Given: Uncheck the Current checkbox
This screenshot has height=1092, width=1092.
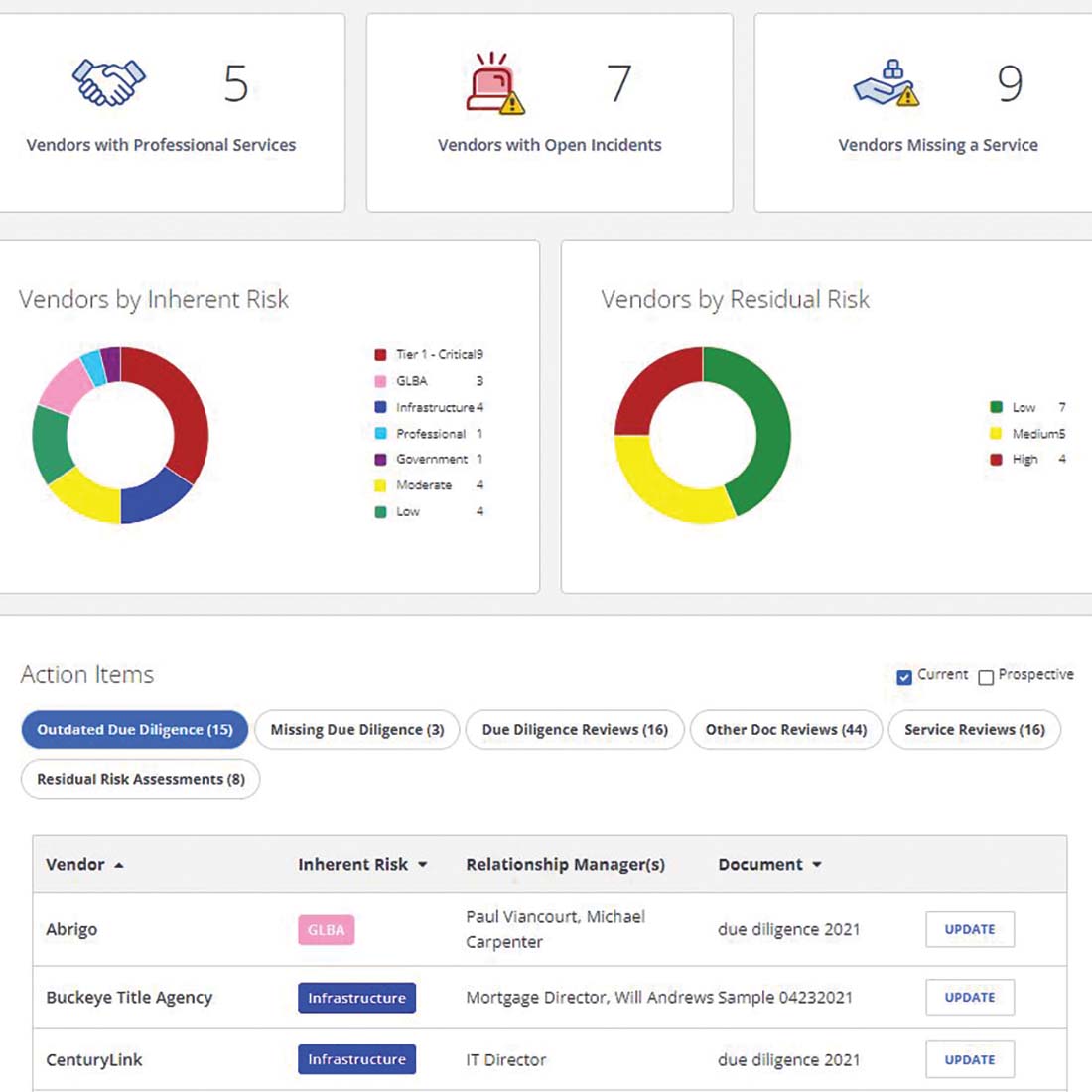Looking at the screenshot, I should click(x=904, y=677).
